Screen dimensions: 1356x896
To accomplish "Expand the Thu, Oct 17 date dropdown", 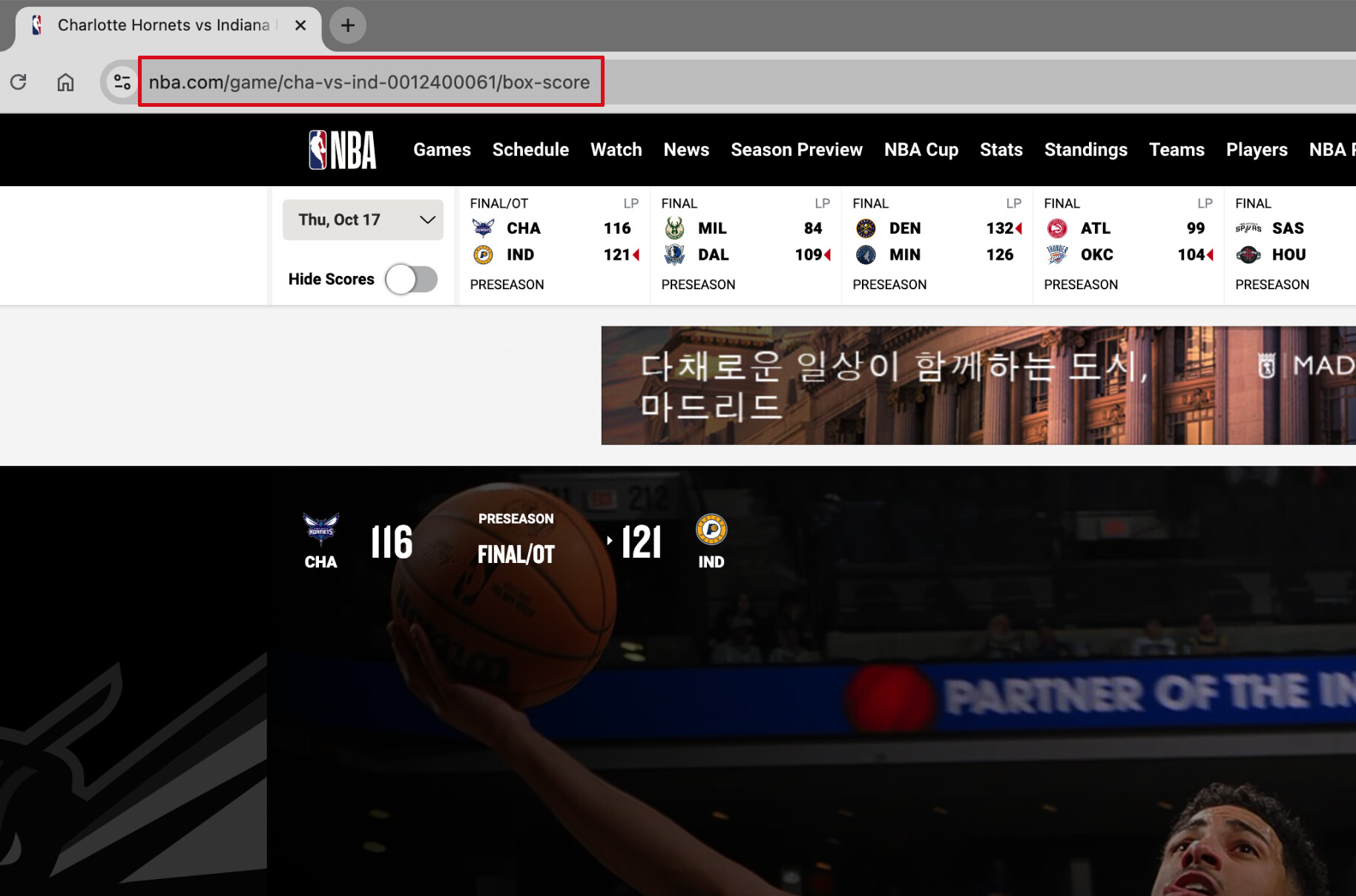I will 363,220.
